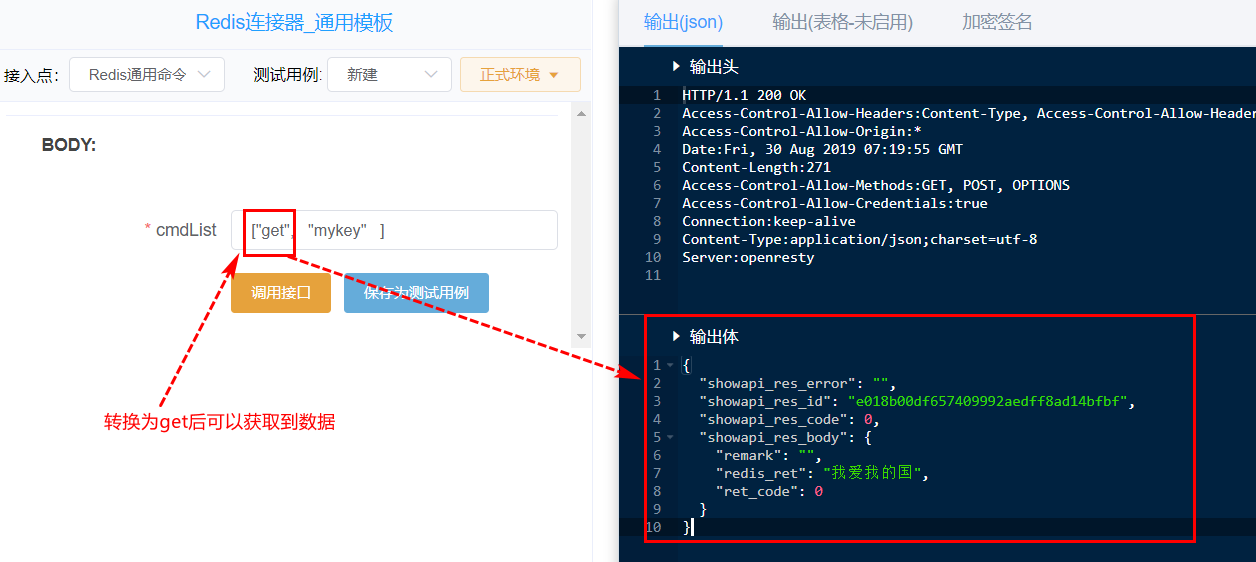Click the Date header line
The image size is (1256, 562).
tap(822, 149)
